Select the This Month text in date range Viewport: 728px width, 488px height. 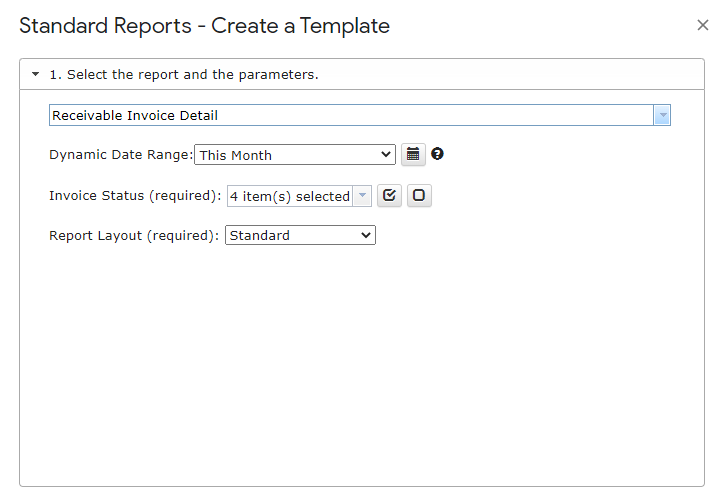(x=236, y=155)
